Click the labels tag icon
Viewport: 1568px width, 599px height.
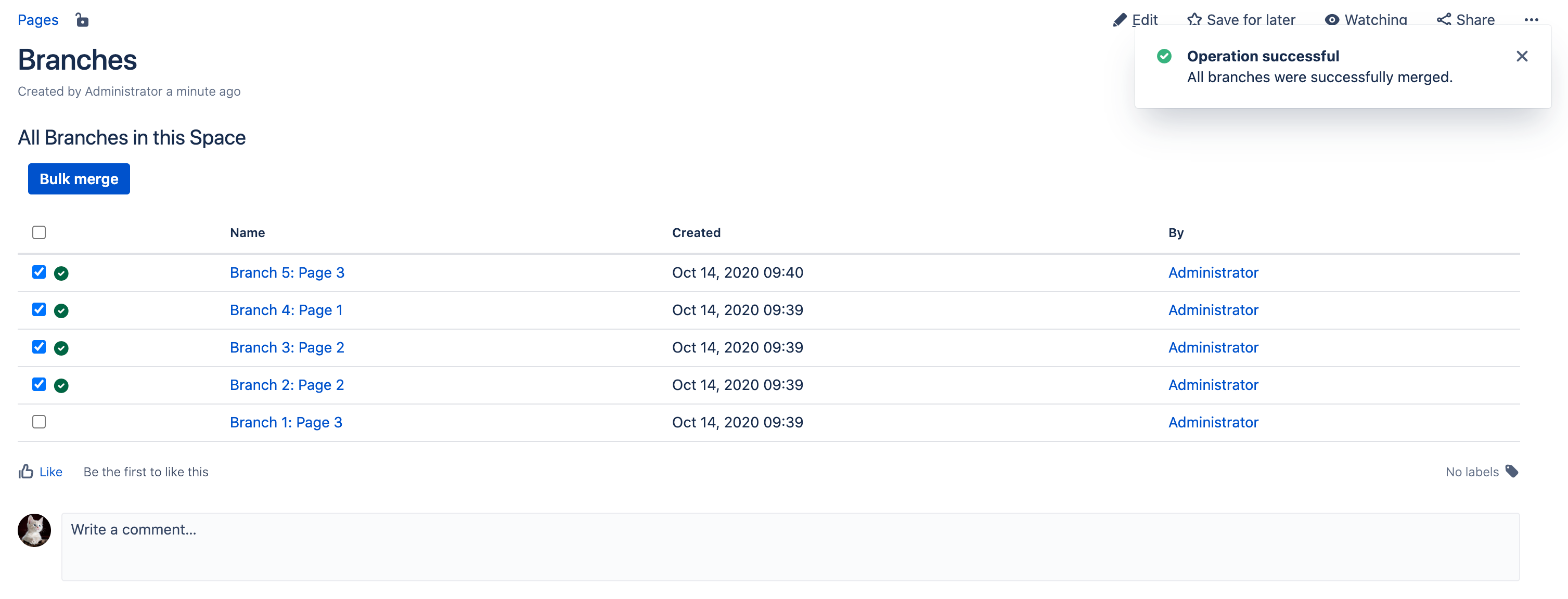coord(1511,471)
